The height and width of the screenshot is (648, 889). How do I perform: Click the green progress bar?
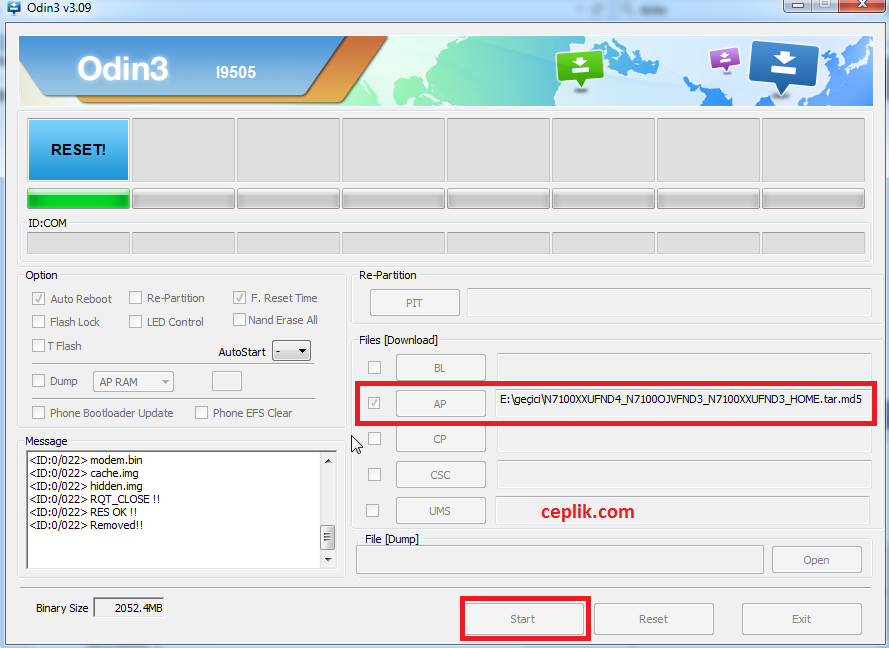pyautogui.click(x=78, y=199)
